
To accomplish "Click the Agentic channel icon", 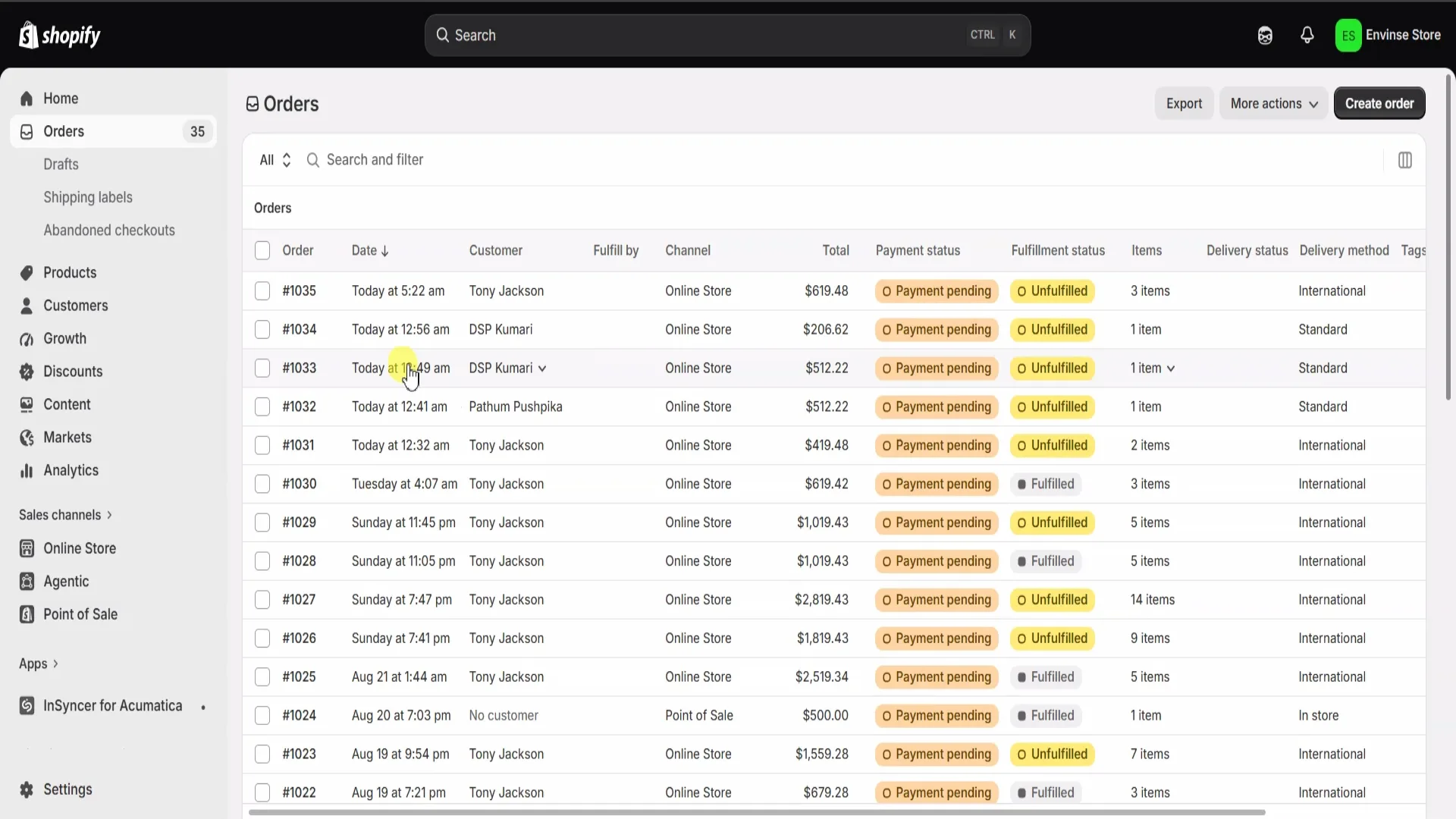I will (27, 582).
